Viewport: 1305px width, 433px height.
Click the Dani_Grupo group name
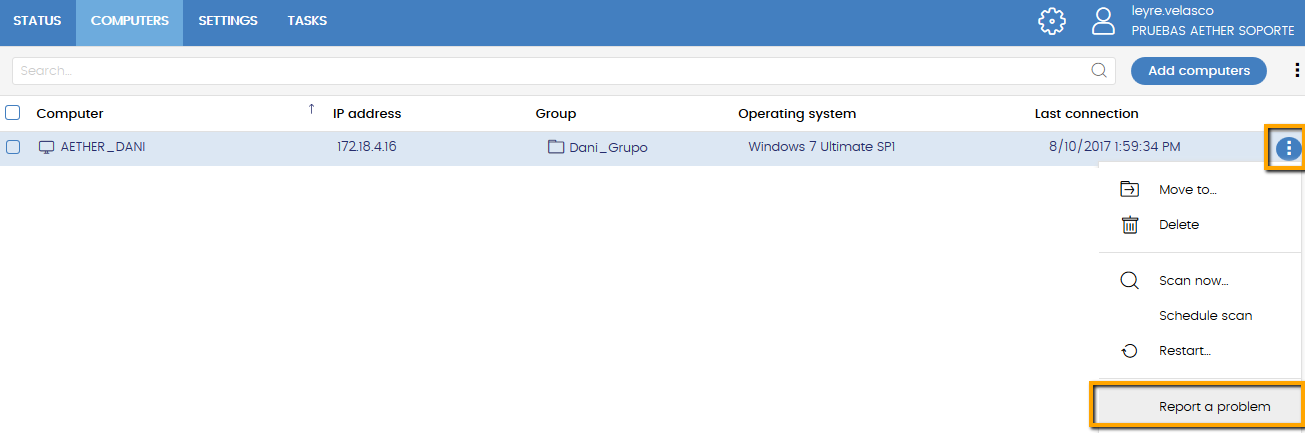tap(608, 148)
